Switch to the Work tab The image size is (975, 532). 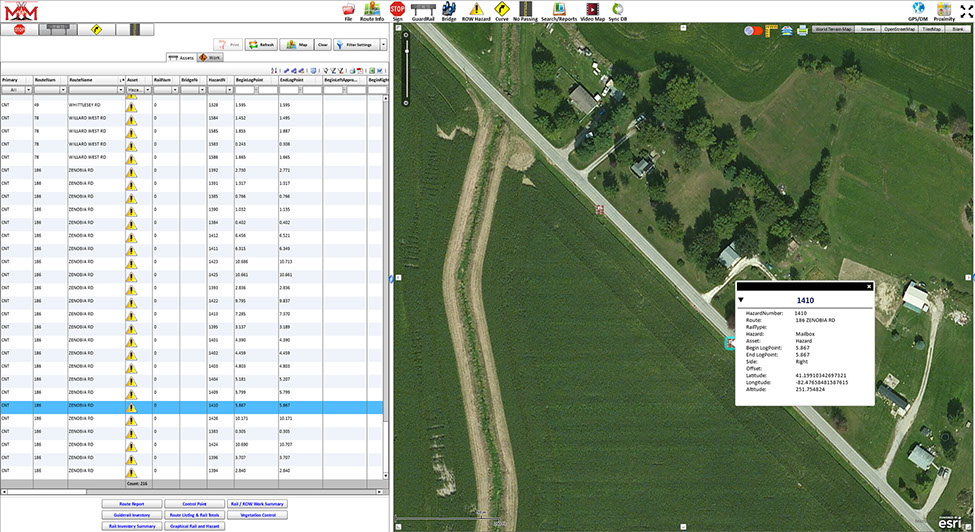(209, 58)
